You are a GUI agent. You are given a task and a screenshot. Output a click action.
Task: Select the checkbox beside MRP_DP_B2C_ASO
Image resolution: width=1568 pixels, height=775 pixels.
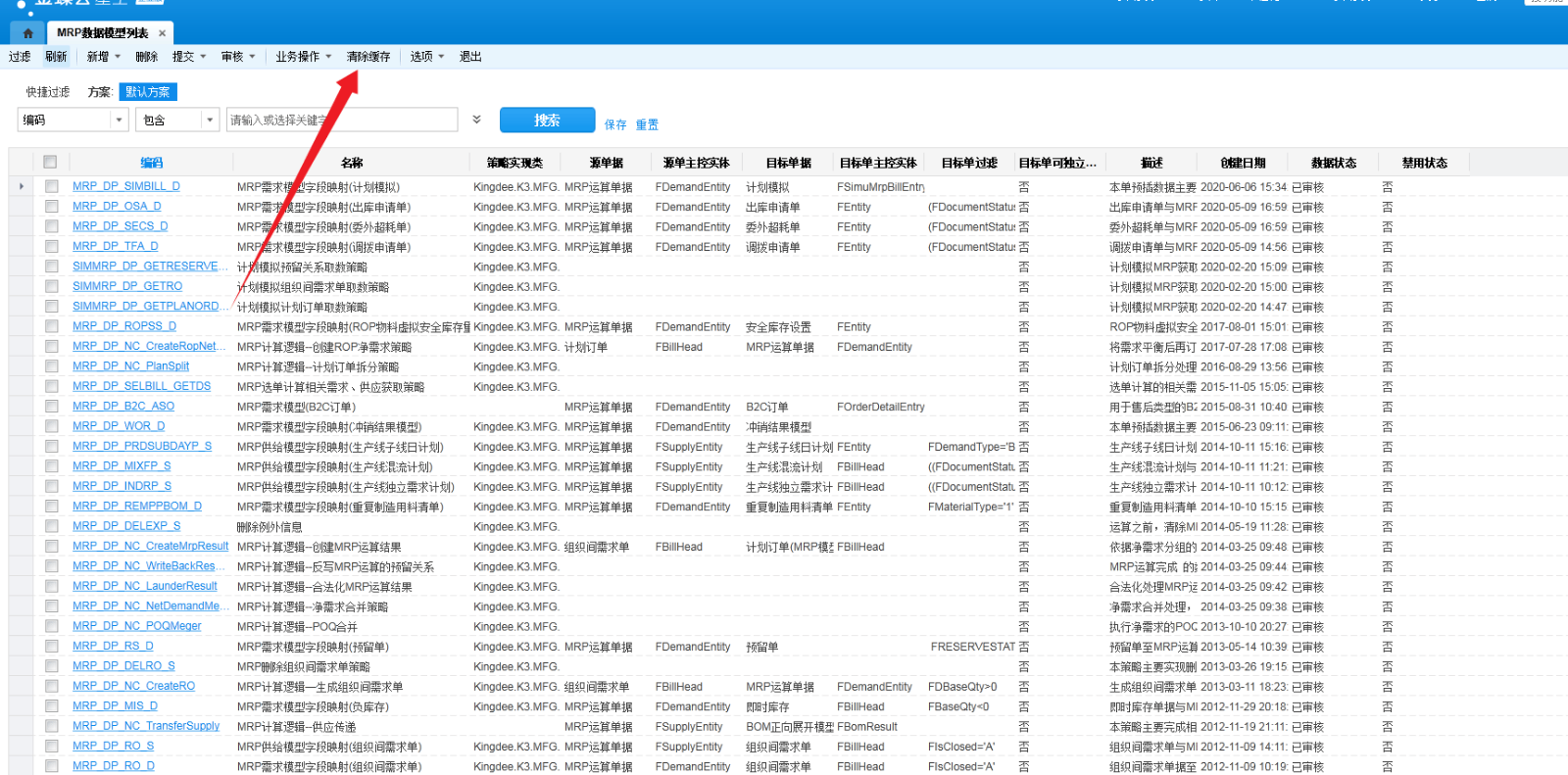point(51,407)
